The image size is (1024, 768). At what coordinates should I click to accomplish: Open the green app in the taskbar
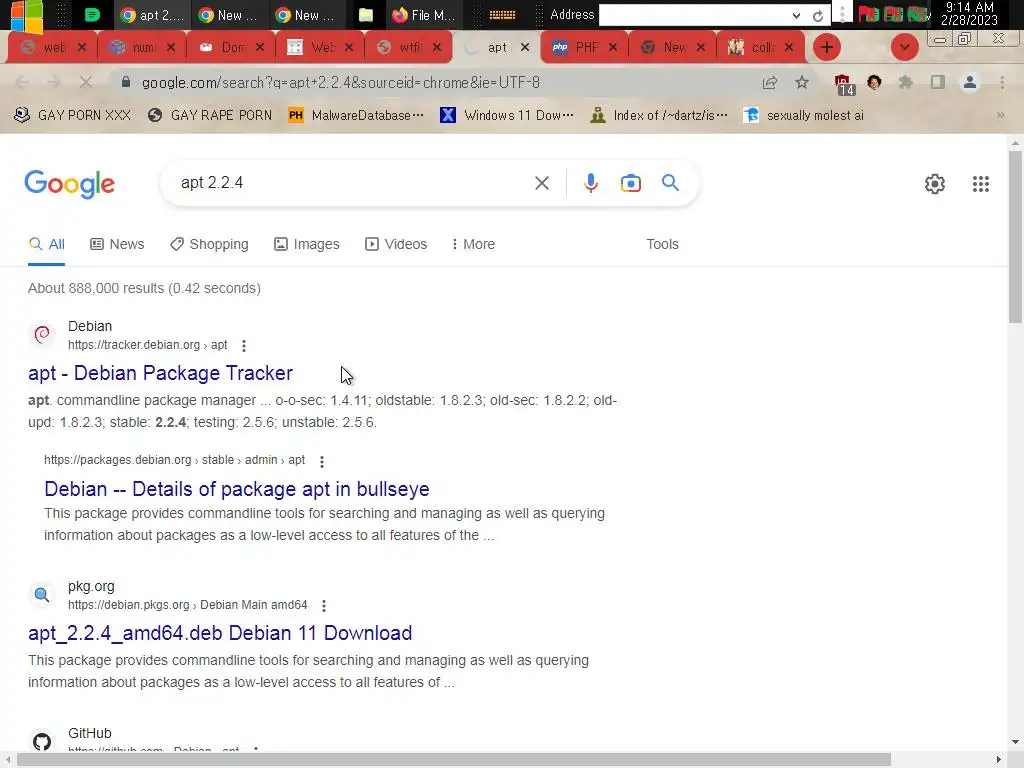(92, 15)
